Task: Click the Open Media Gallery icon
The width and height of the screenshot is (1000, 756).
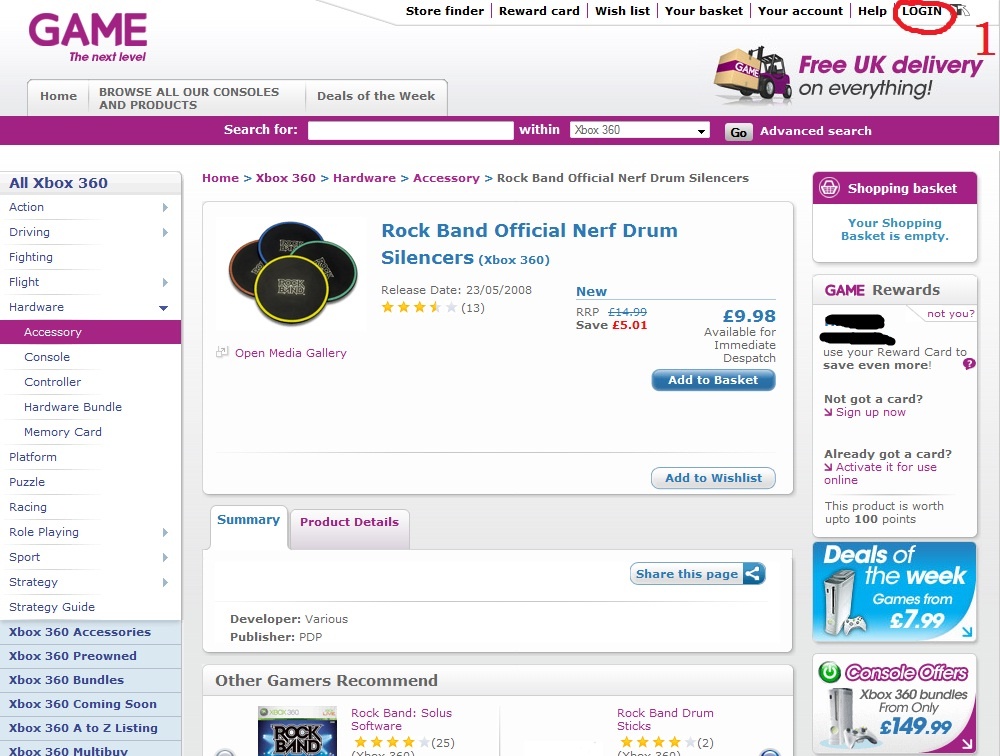Action: point(222,352)
